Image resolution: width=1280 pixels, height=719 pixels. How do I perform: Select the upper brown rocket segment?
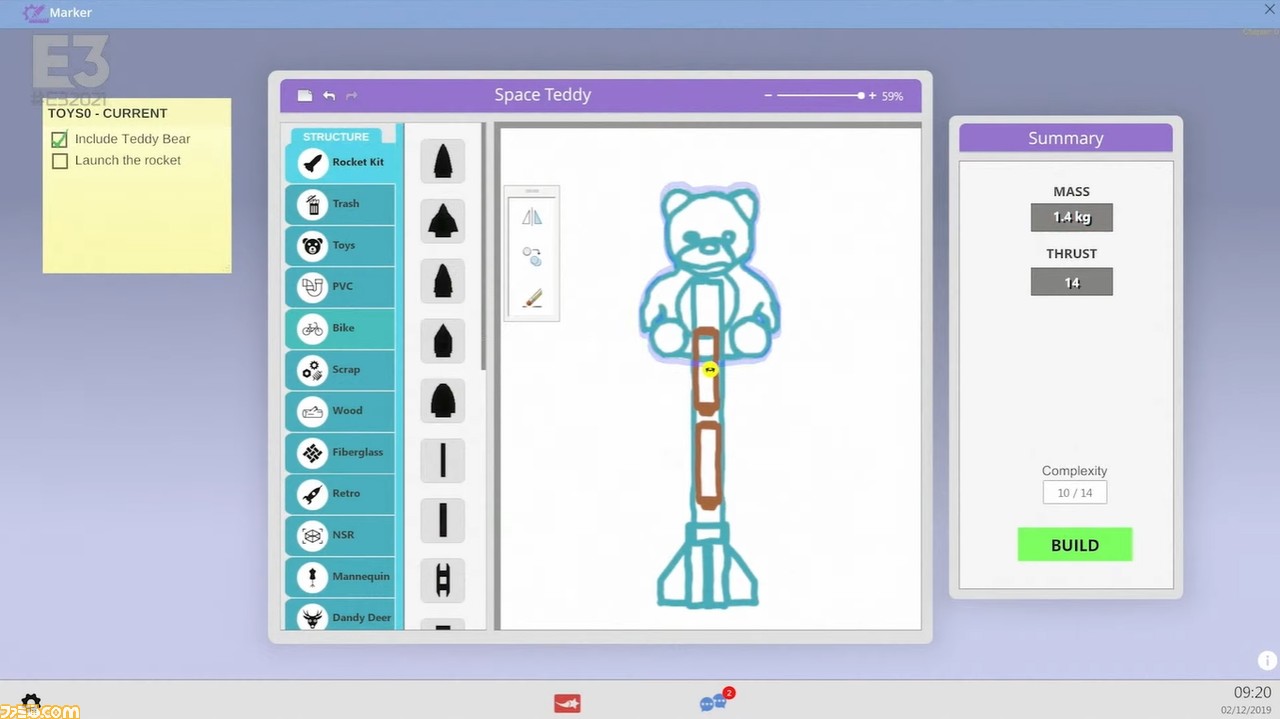[706, 371]
